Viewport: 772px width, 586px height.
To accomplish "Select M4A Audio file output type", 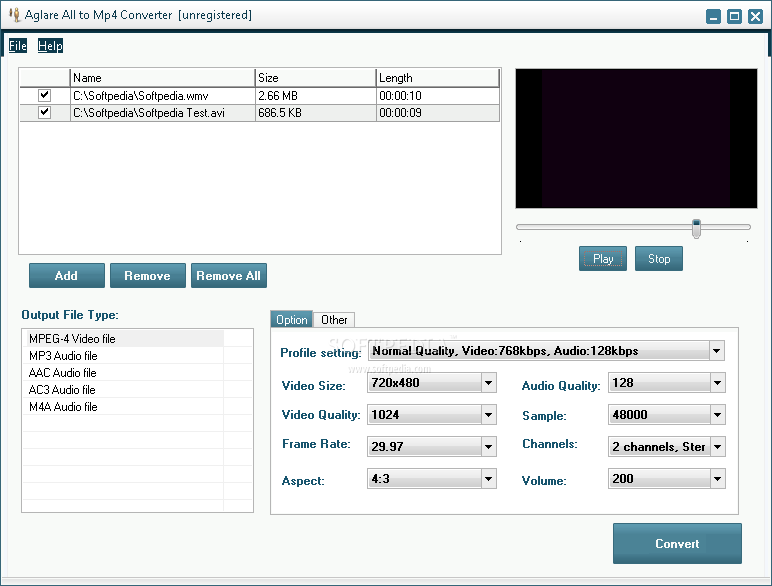I will coord(123,407).
